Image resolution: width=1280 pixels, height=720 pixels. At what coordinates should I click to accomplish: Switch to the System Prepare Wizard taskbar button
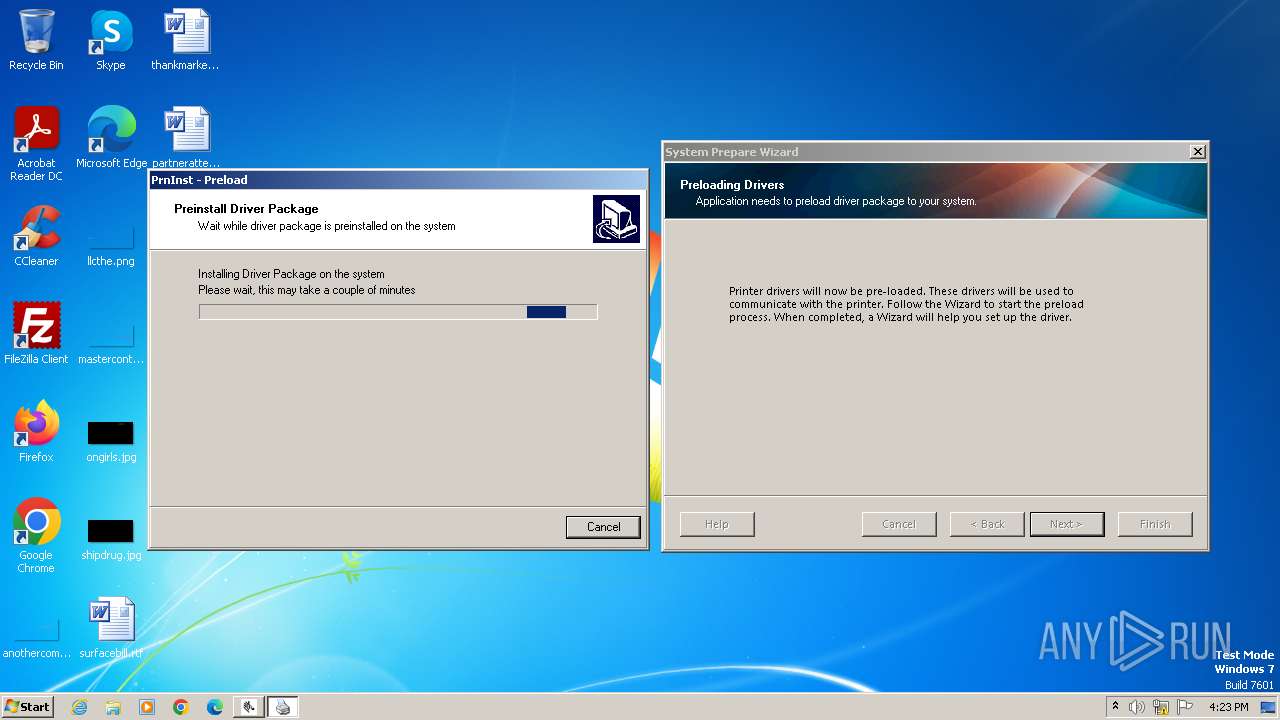pyautogui.click(x=249, y=707)
